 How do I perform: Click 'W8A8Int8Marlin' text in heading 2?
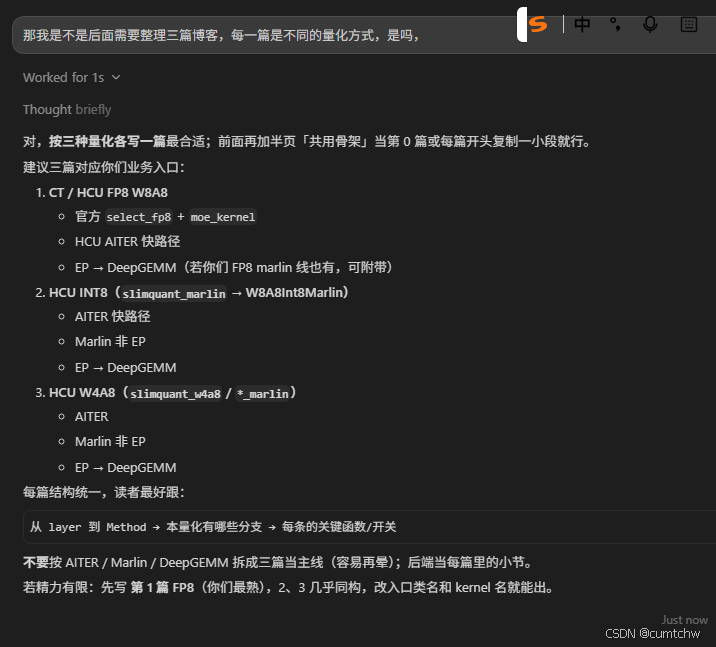coord(294,293)
